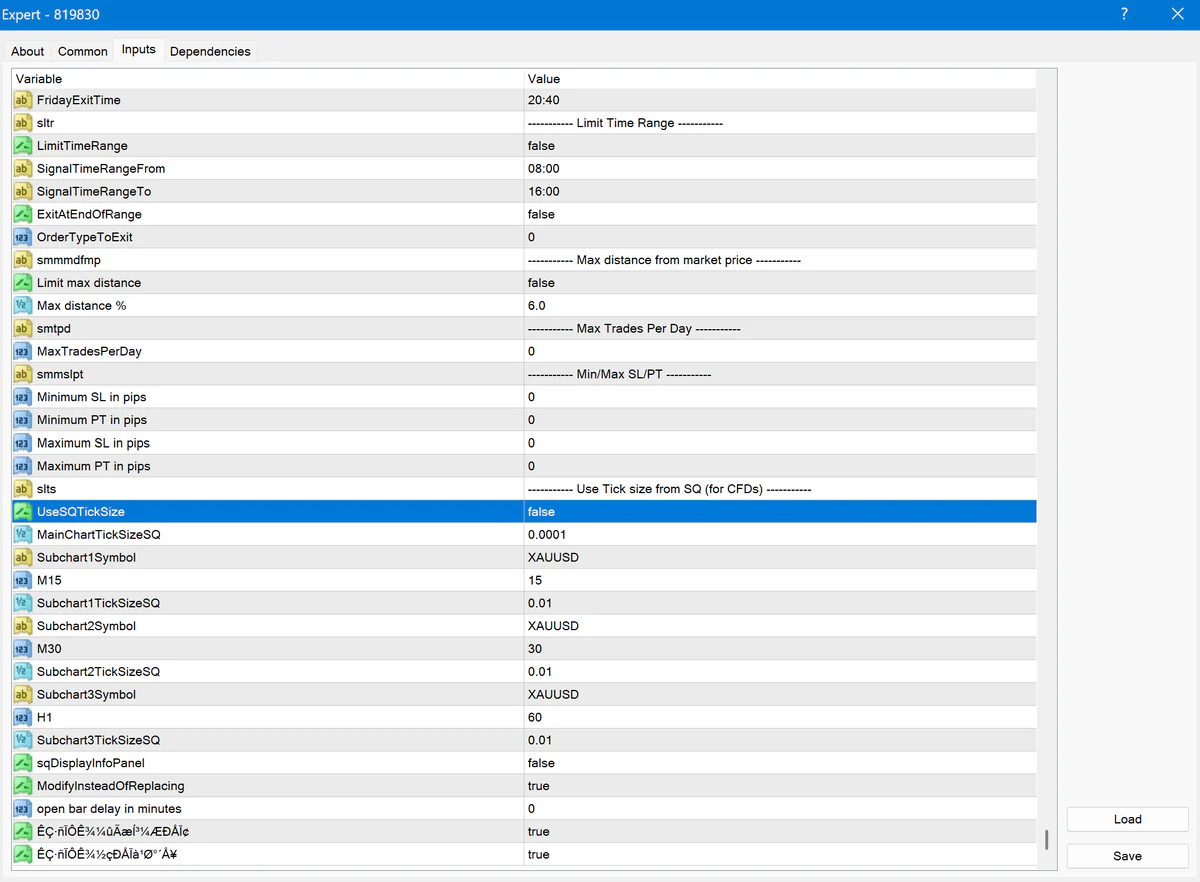The image size is (1200, 882).
Task: Open the UseSQTickSize value dropdown
Action: (780, 512)
